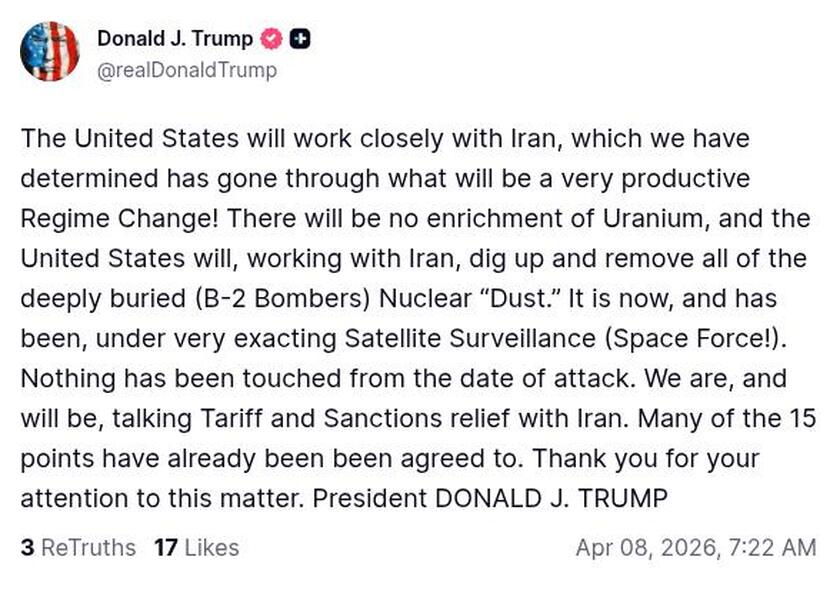Click the Donald J. Trump display name

pos(173,40)
